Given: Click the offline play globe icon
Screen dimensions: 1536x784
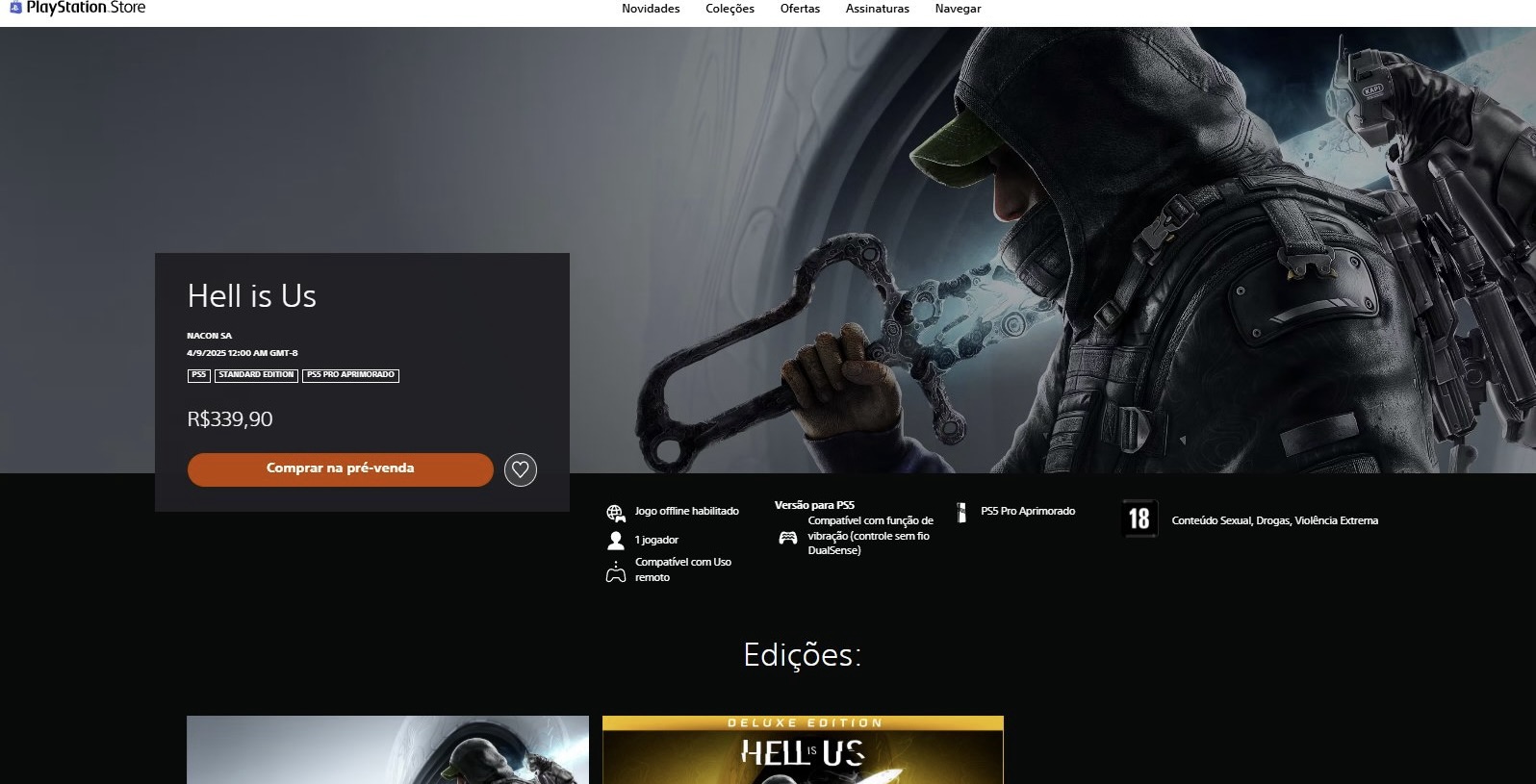Looking at the screenshot, I should (616, 513).
